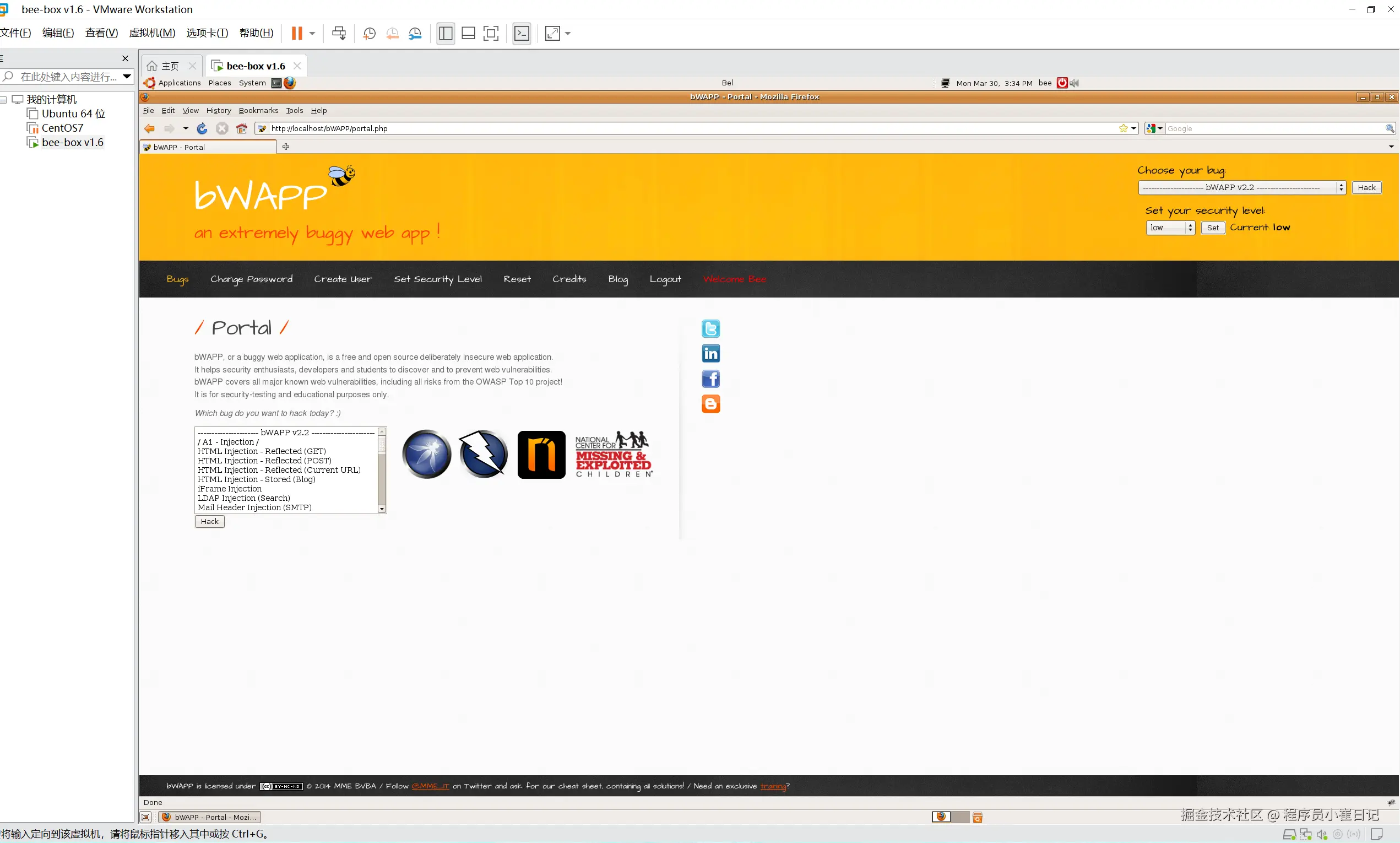The height and width of the screenshot is (843, 1400).
Task: Expand the Choose your bug dropdown
Action: point(1241,187)
